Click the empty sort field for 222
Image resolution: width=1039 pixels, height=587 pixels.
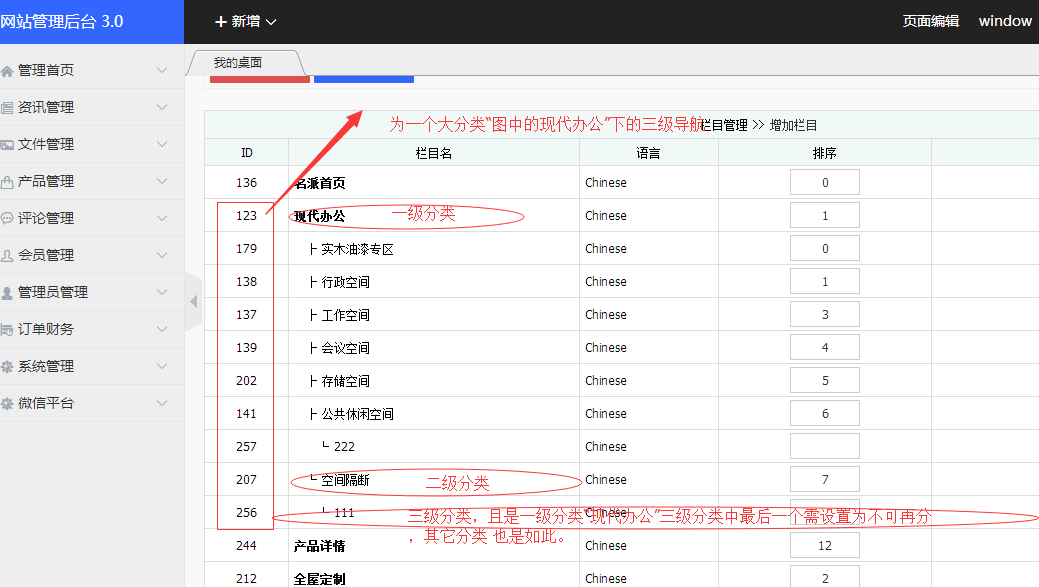[x=825, y=447]
